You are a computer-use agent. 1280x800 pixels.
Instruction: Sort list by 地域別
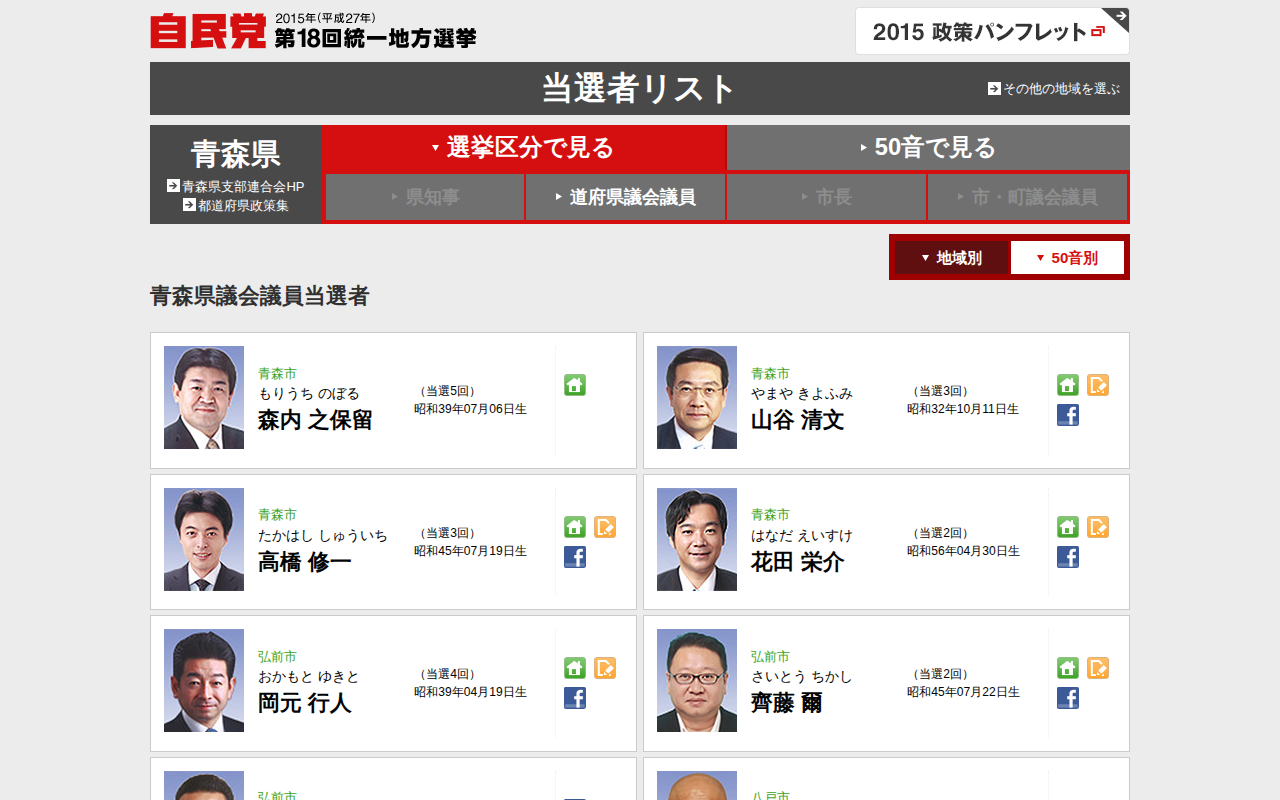pyautogui.click(x=951, y=258)
